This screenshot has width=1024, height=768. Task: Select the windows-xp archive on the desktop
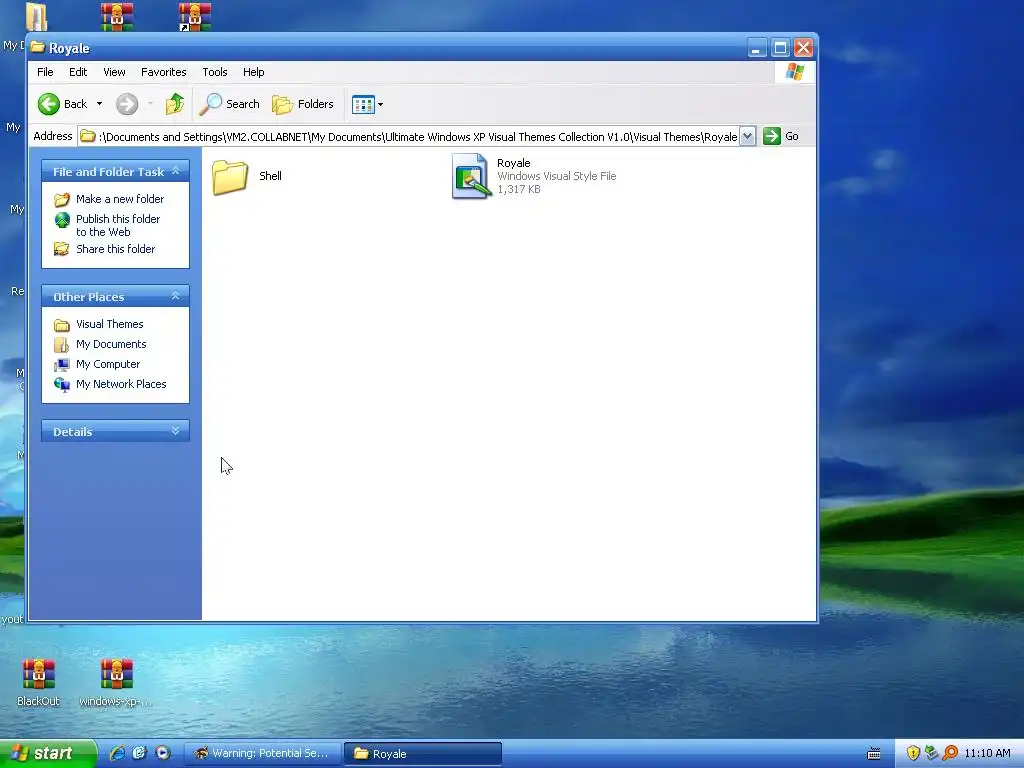tap(116, 675)
